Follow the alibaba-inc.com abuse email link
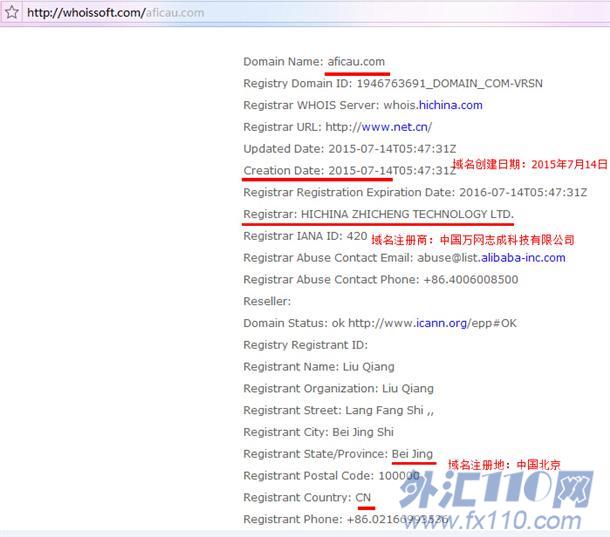 [523, 258]
